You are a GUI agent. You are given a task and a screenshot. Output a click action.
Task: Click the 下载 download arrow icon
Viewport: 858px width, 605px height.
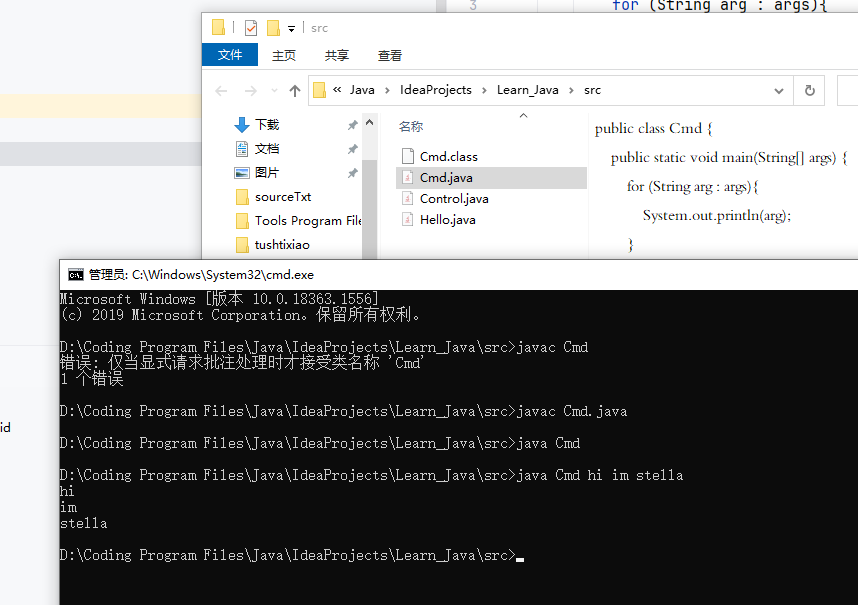(x=242, y=125)
